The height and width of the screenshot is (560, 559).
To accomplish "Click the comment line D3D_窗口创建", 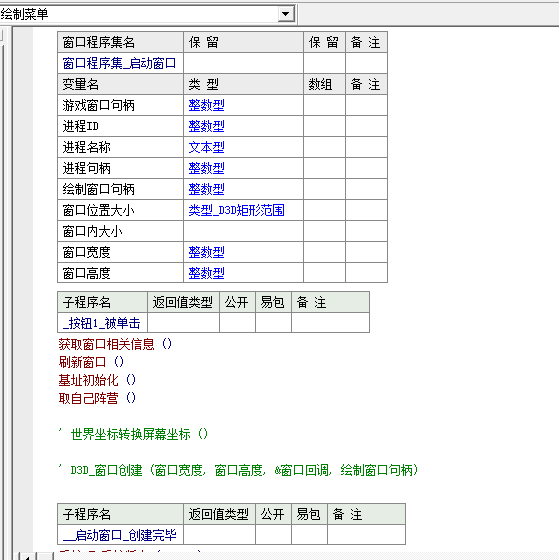I will [x=238, y=471].
